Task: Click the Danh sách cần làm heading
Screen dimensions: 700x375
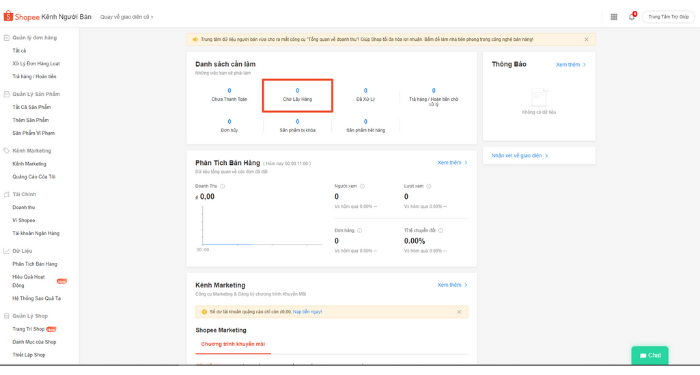Action: point(225,64)
